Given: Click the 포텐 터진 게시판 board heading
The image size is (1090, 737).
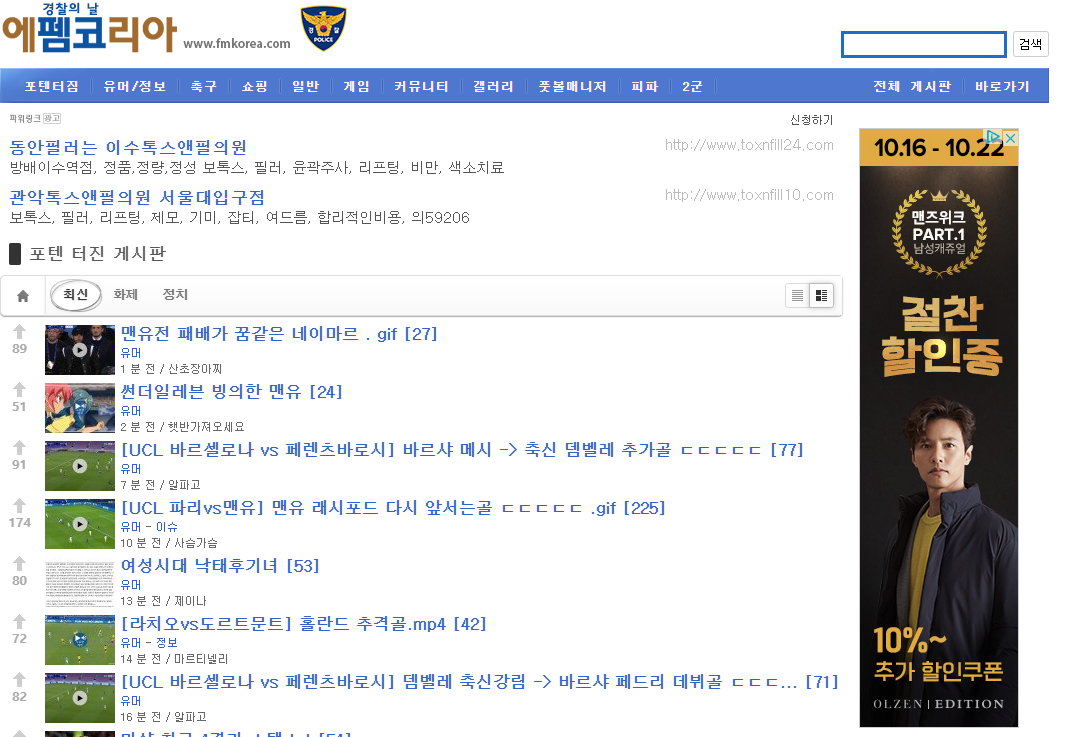Looking at the screenshot, I should [x=97, y=254].
